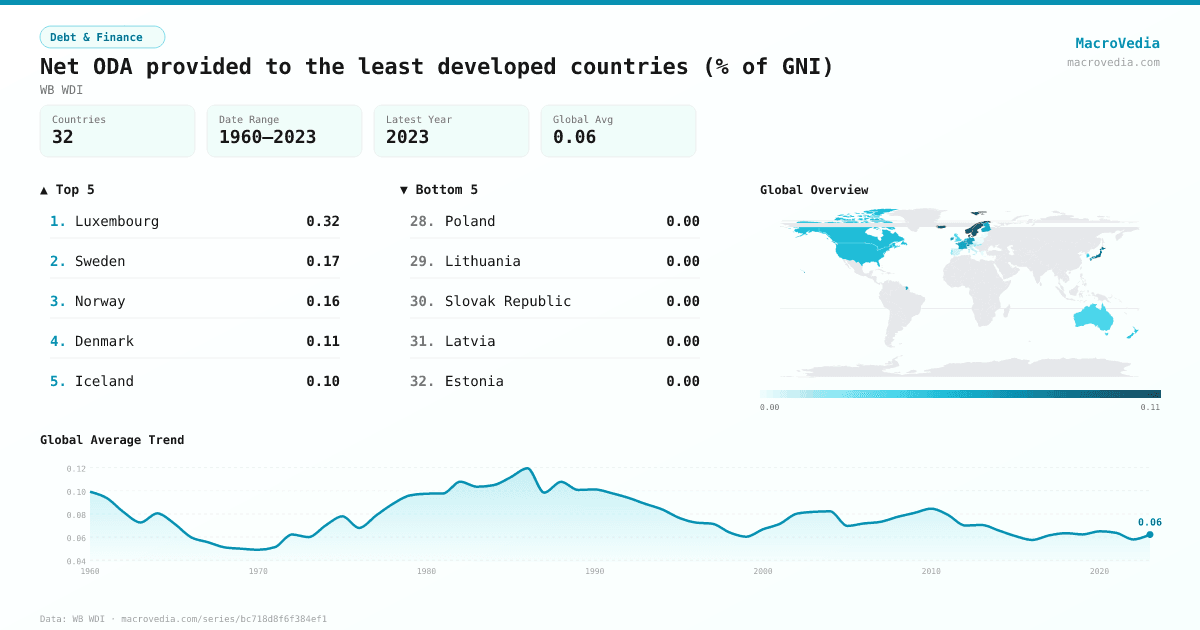Select Poland row in Bottom 5
The width and height of the screenshot is (1200, 630).
(x=555, y=221)
